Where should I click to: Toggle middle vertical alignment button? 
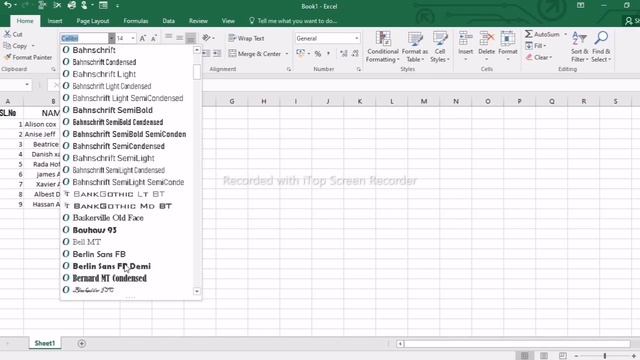180,38
